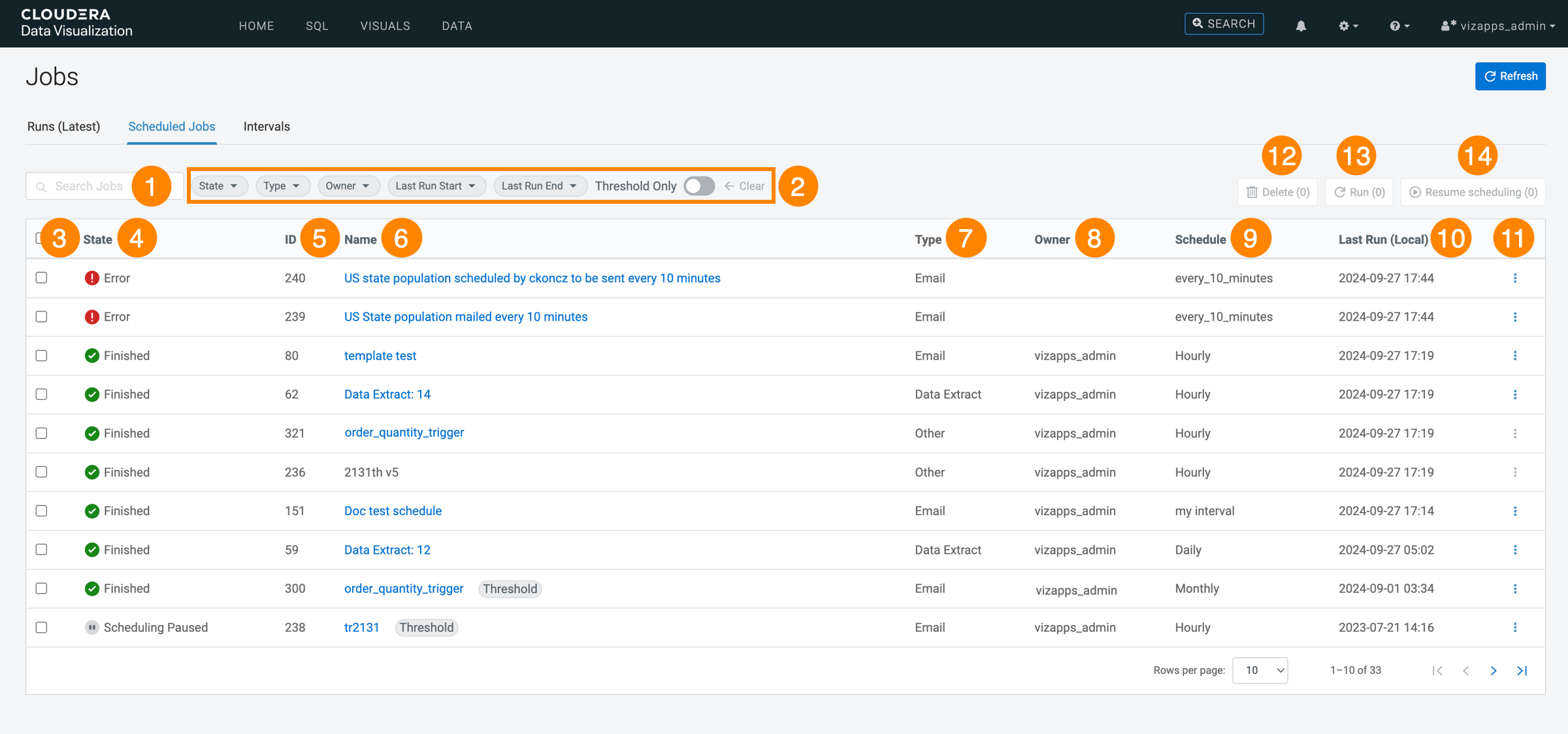Viewport: 1568px width, 734px height.
Task: Open actions menu for job 239
Action: 1515,317
